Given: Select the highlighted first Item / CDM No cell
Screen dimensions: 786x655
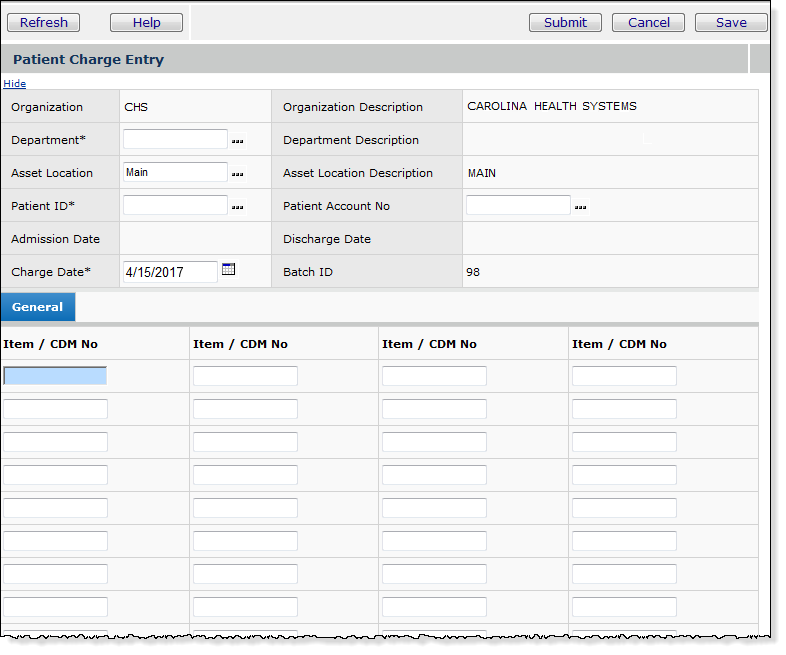Looking at the screenshot, I should click(x=55, y=376).
